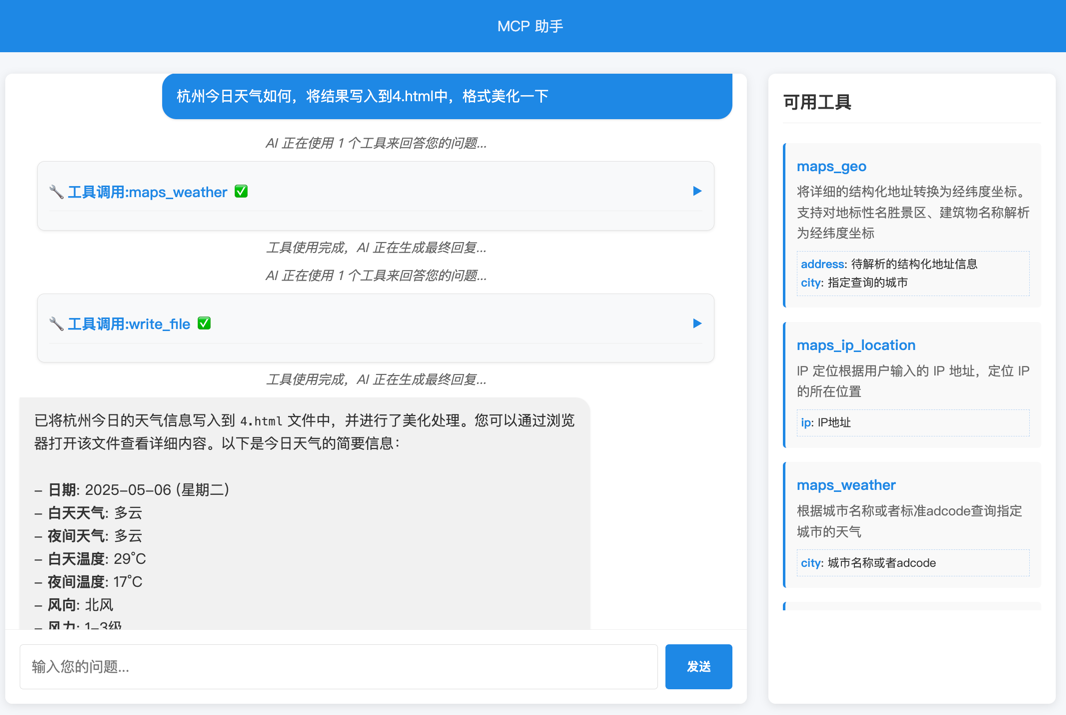This screenshot has width=1066, height=715.
Task: Click green checkmark next to maps_weather call
Action: point(241,192)
